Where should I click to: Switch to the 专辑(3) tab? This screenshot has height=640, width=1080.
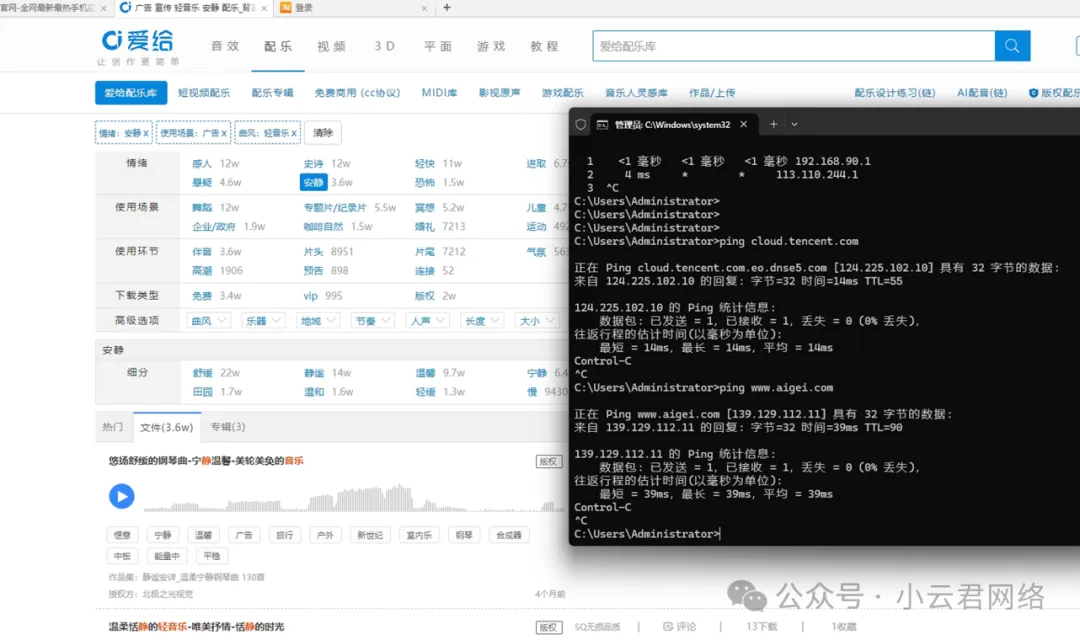coord(227,427)
